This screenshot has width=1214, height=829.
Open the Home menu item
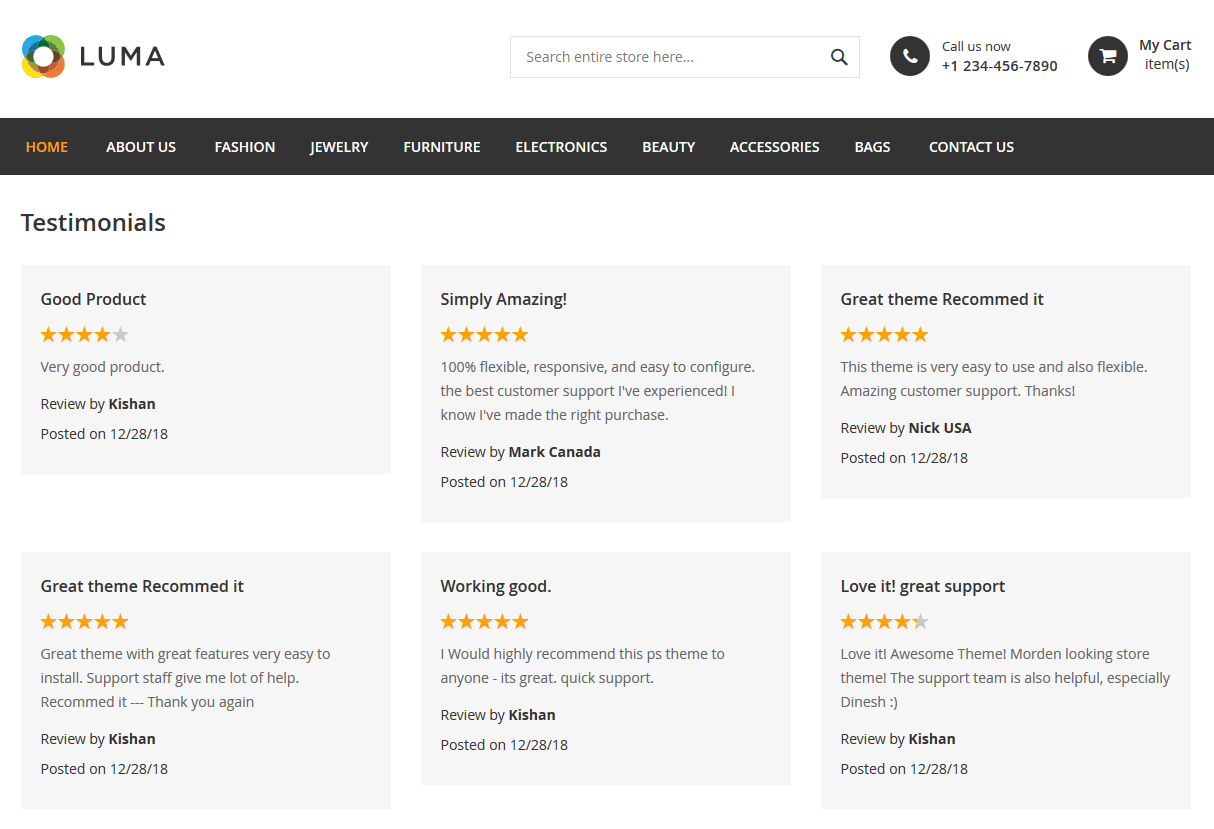[x=47, y=147]
